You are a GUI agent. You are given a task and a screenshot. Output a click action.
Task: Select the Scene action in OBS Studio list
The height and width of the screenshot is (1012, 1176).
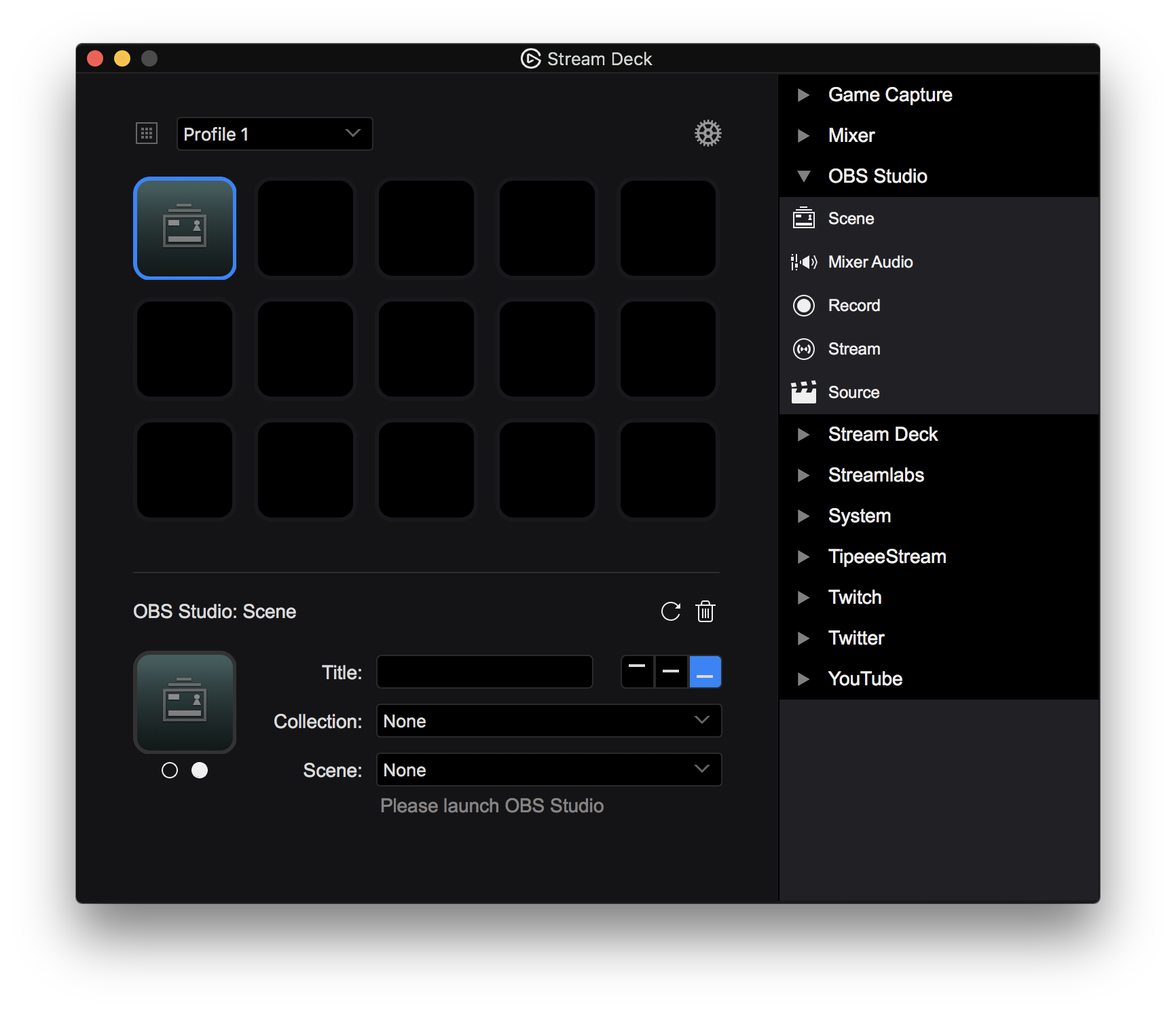[850, 219]
